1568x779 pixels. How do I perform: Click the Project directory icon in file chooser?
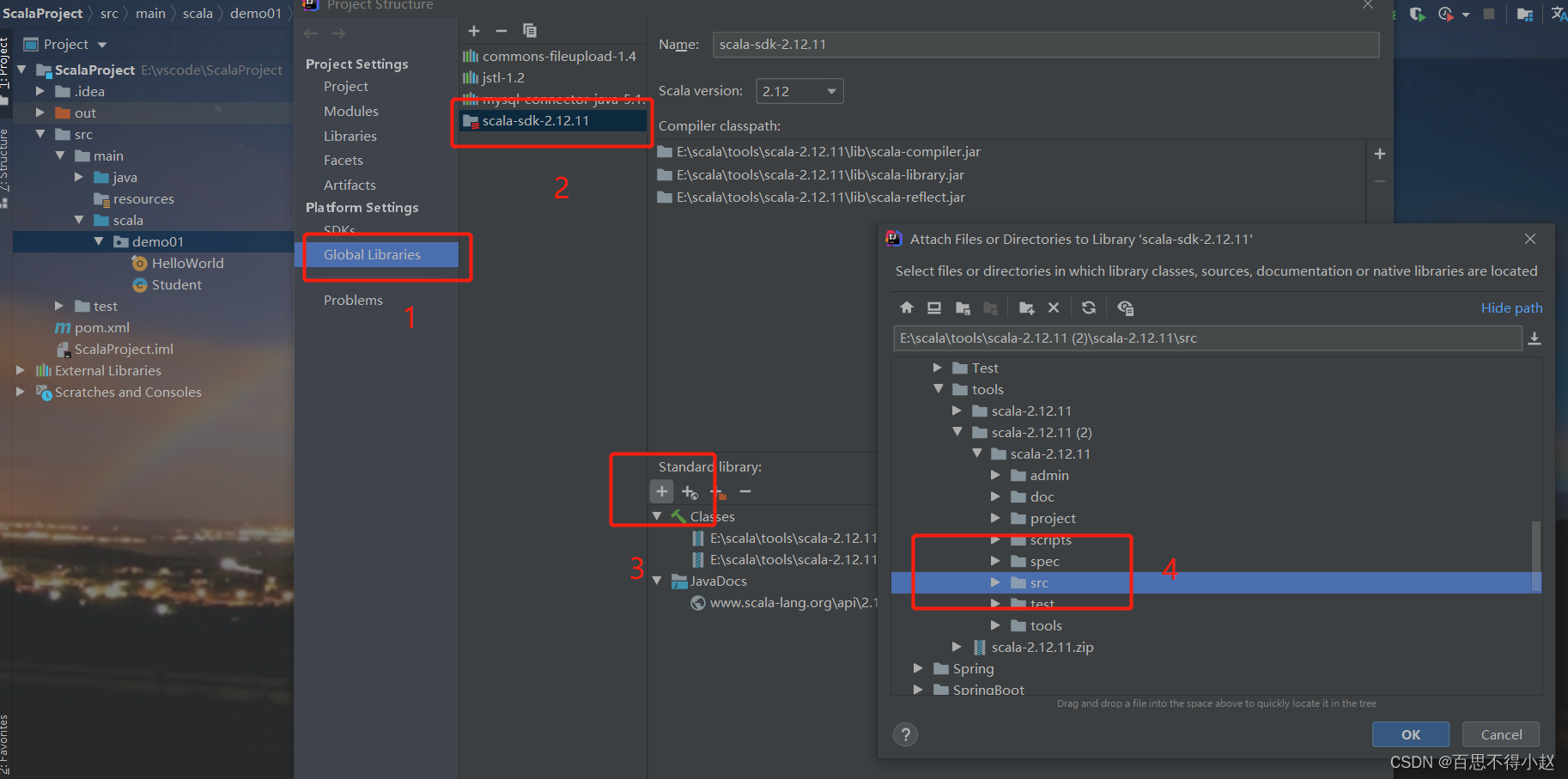963,307
